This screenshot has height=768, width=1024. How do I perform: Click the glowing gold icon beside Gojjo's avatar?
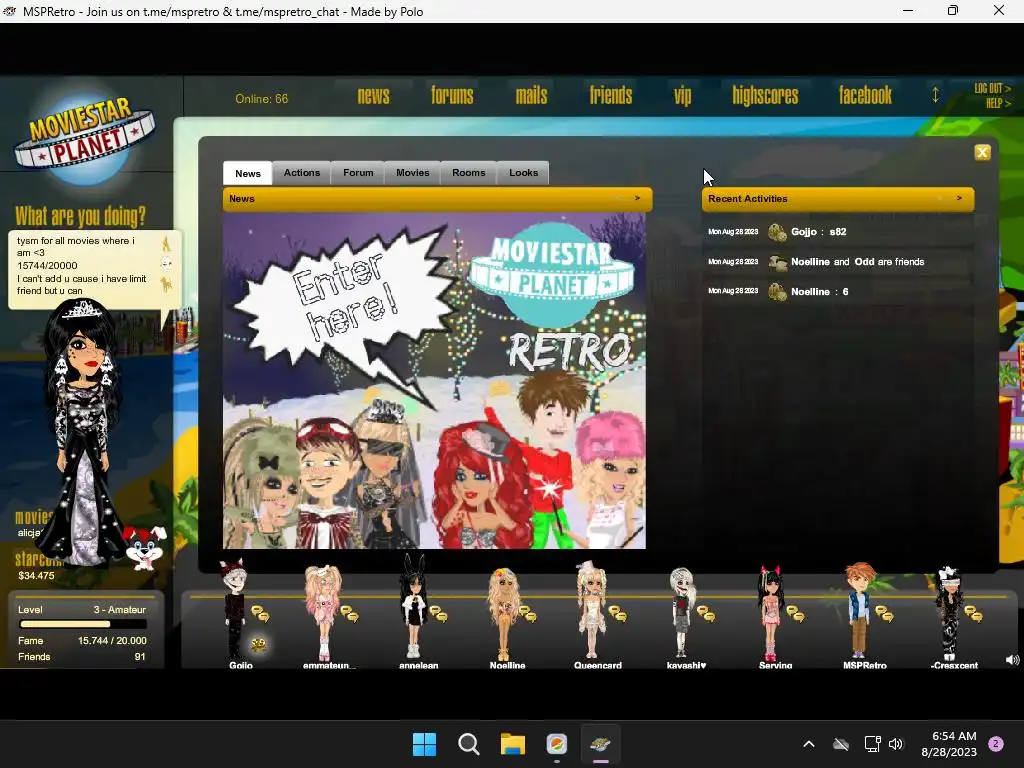(x=259, y=645)
